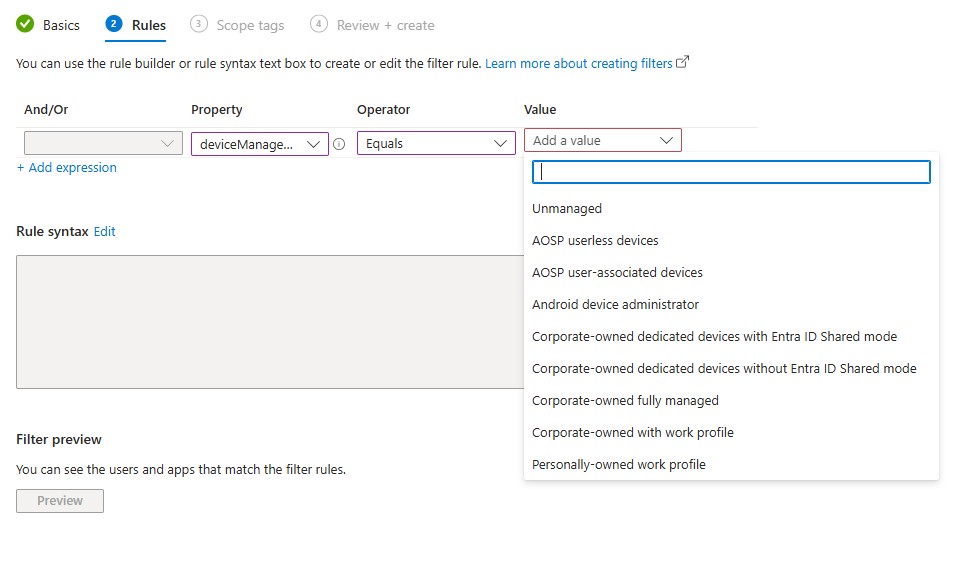Click Edit next to Rule syntax

[x=105, y=231]
